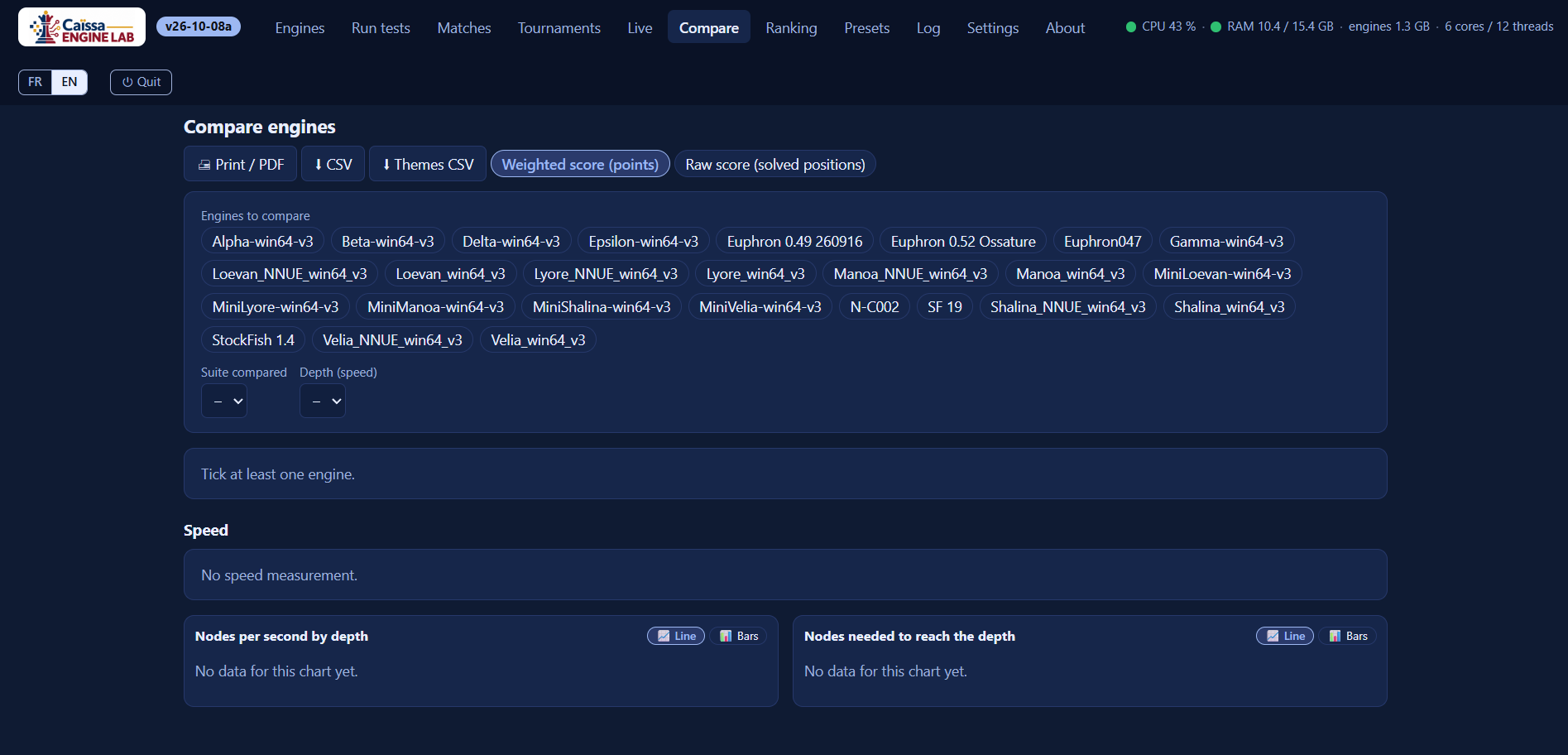This screenshot has width=1568, height=755.
Task: Select Raw score (solved positions) mode
Action: (x=775, y=164)
